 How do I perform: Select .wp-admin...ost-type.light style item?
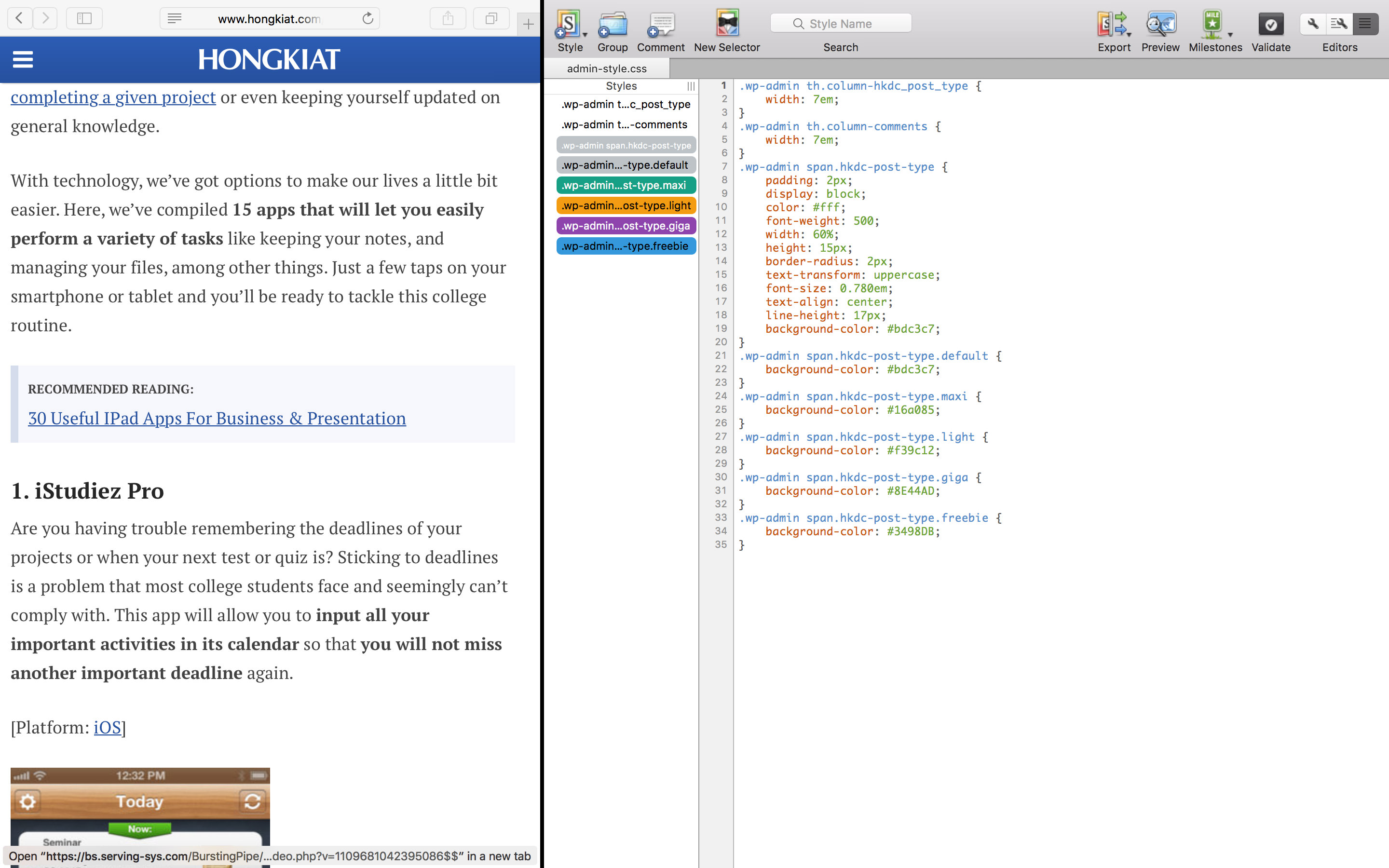click(x=625, y=205)
